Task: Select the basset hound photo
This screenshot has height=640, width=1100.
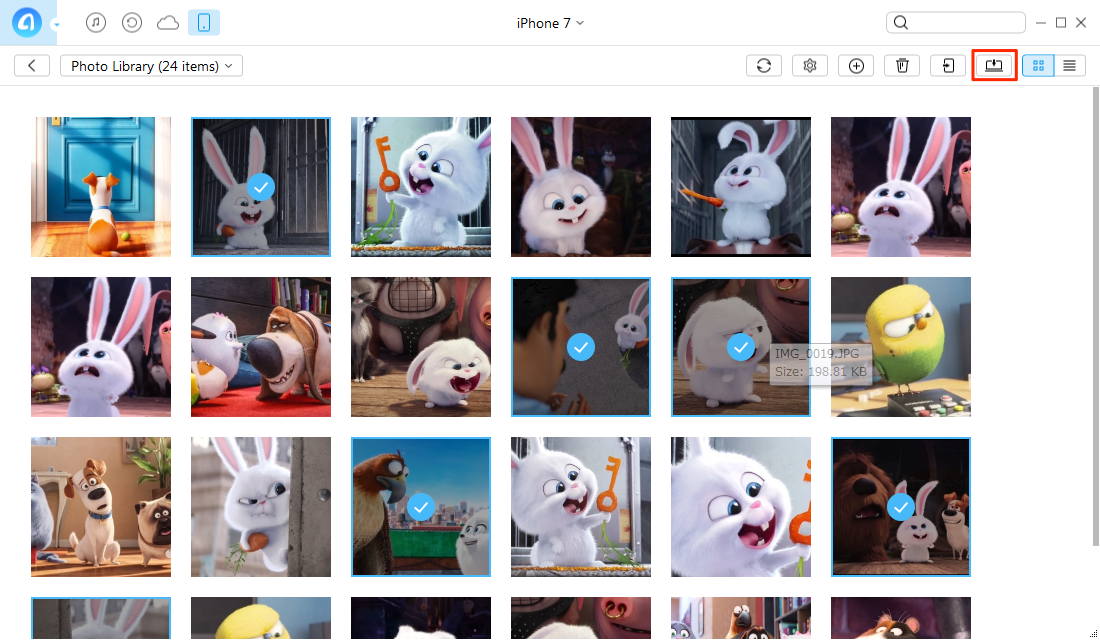Action: click(x=261, y=347)
